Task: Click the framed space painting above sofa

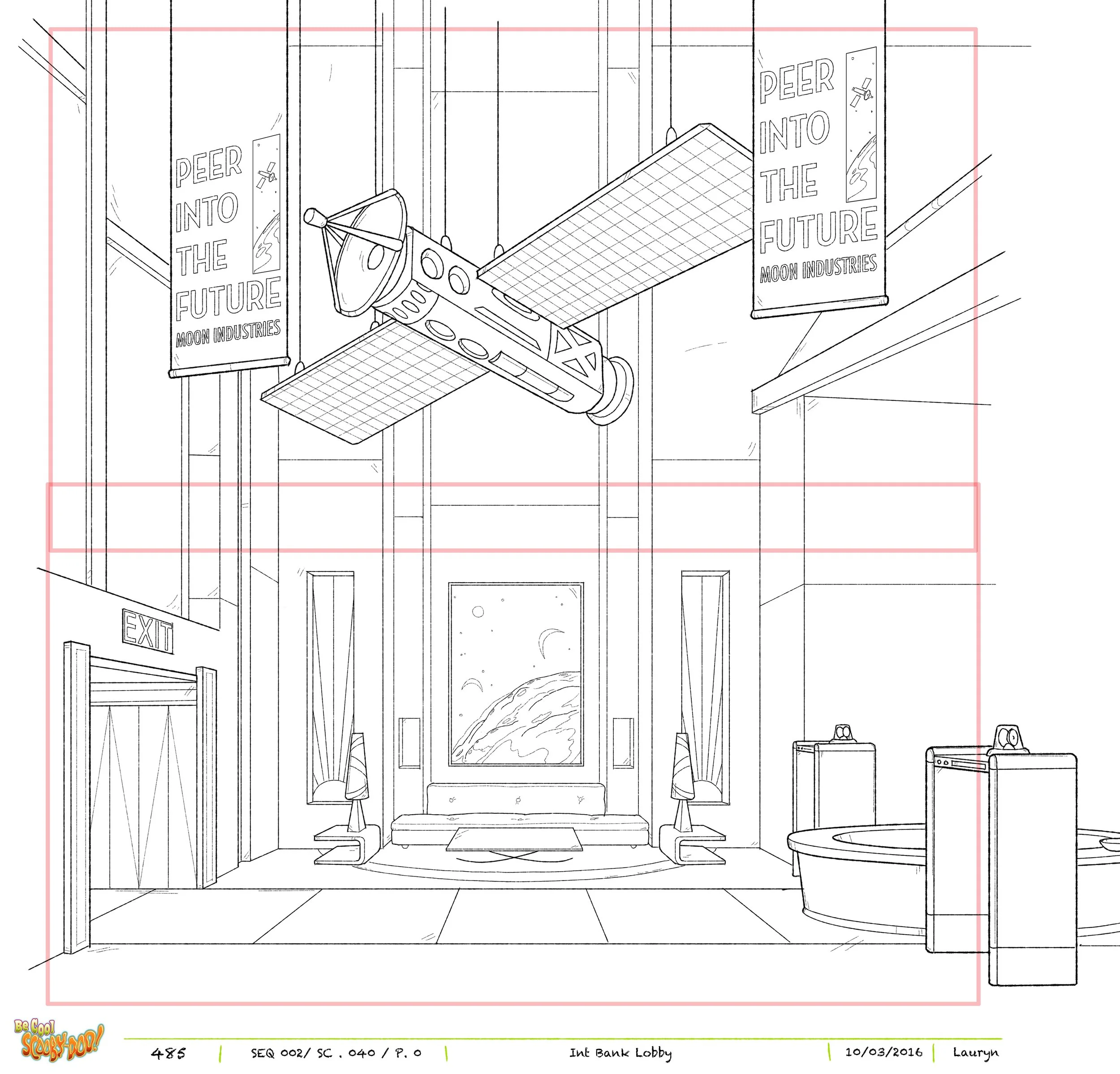Action: tap(516, 674)
